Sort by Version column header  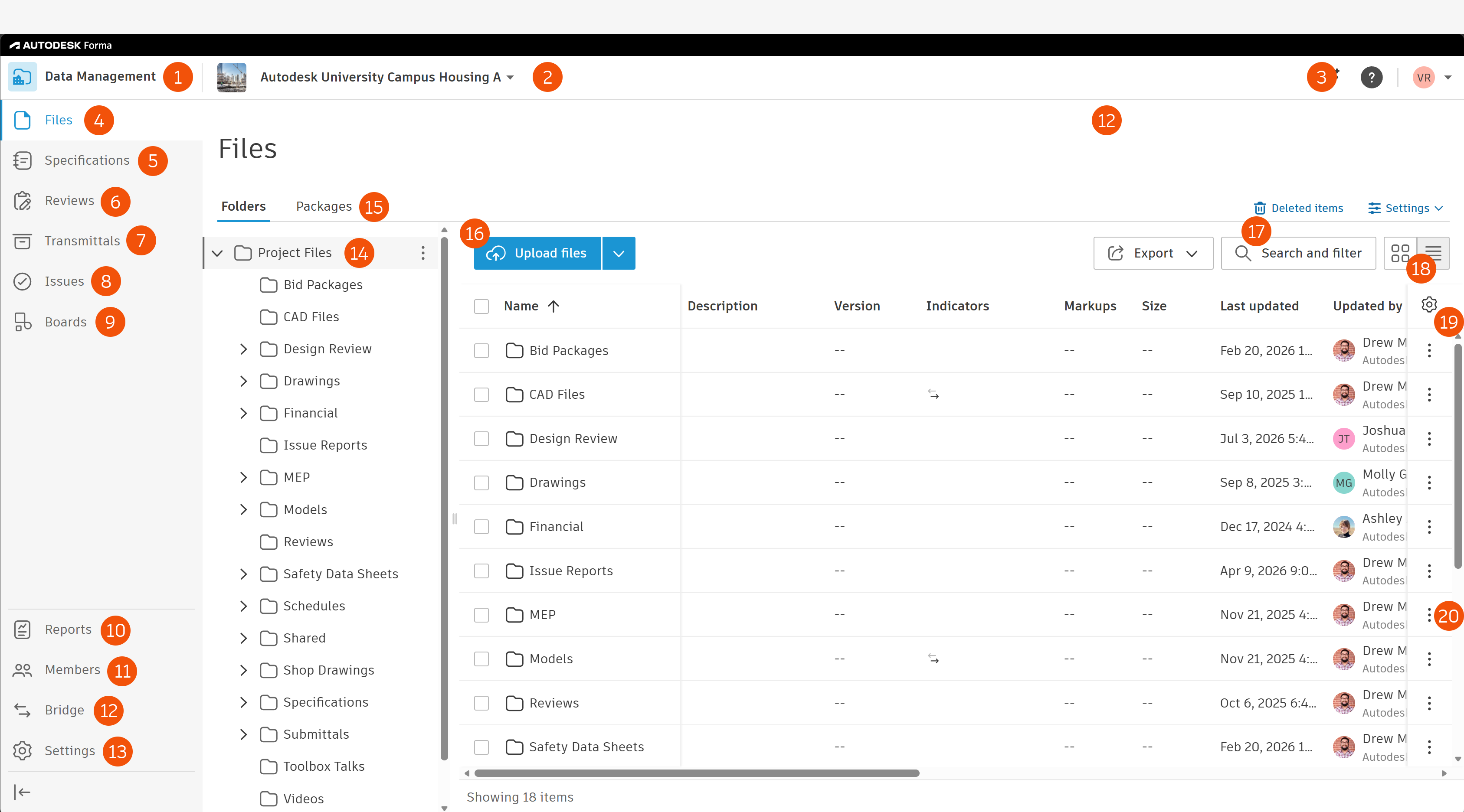(856, 307)
